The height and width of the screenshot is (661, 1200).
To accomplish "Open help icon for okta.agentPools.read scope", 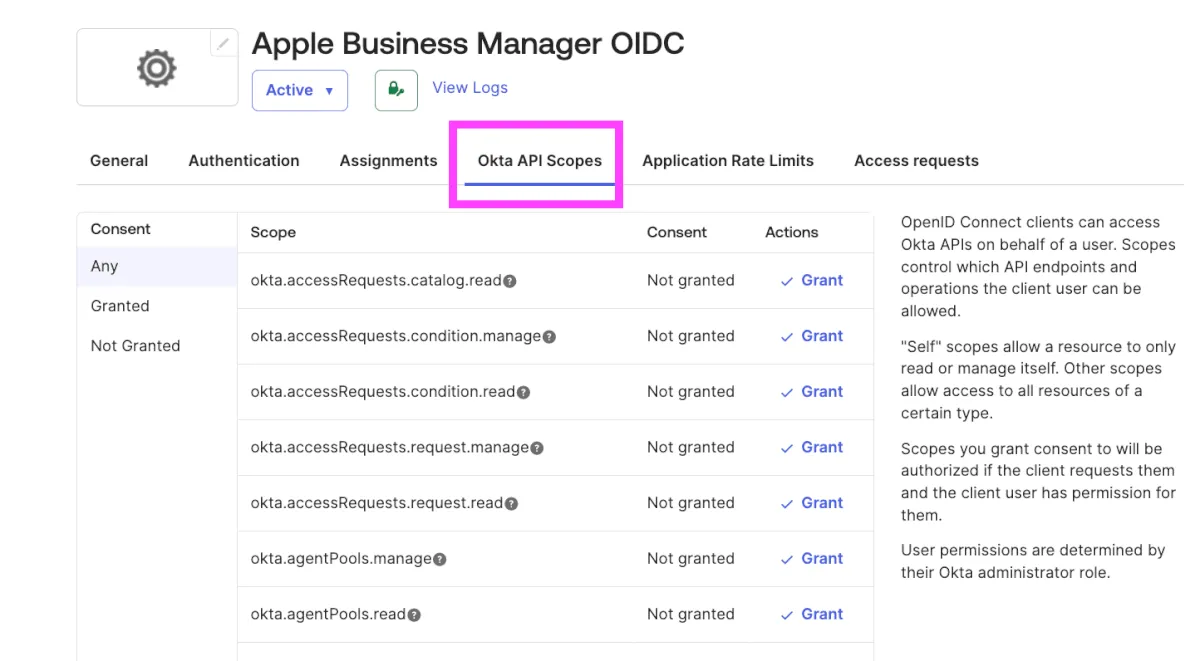I will pos(414,615).
